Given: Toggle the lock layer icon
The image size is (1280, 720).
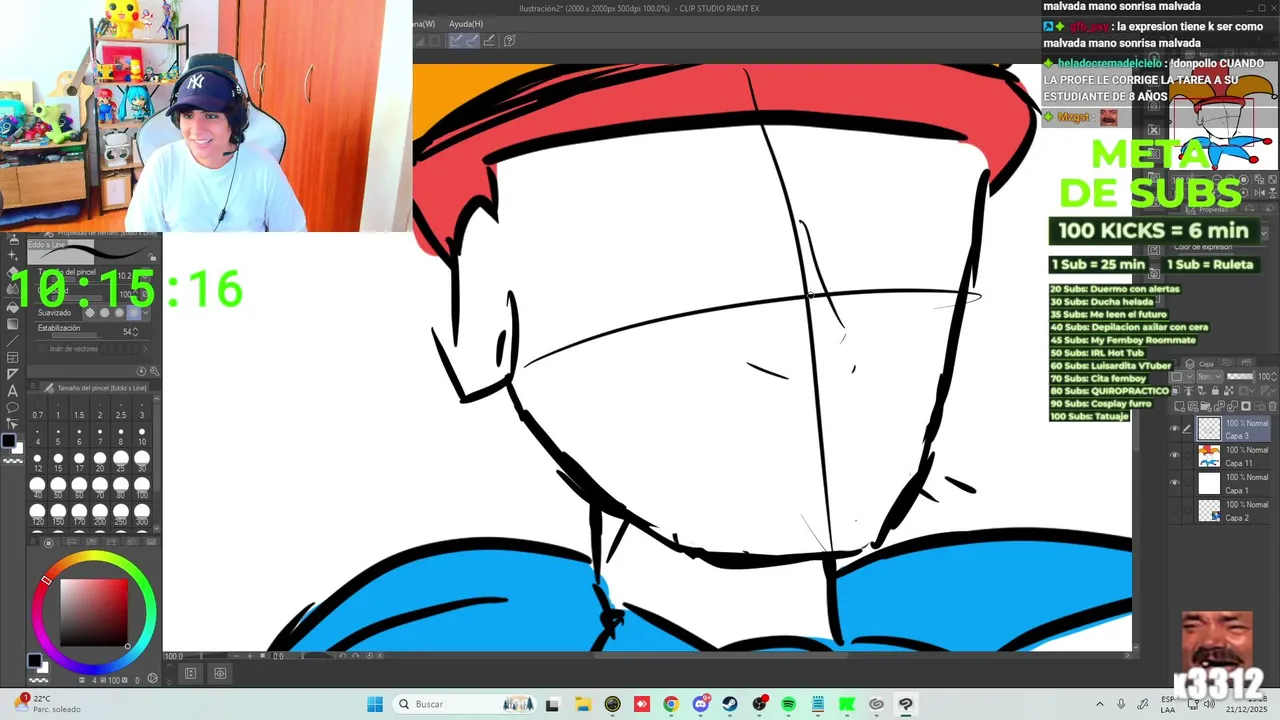Looking at the screenshot, I should (x=1215, y=390).
